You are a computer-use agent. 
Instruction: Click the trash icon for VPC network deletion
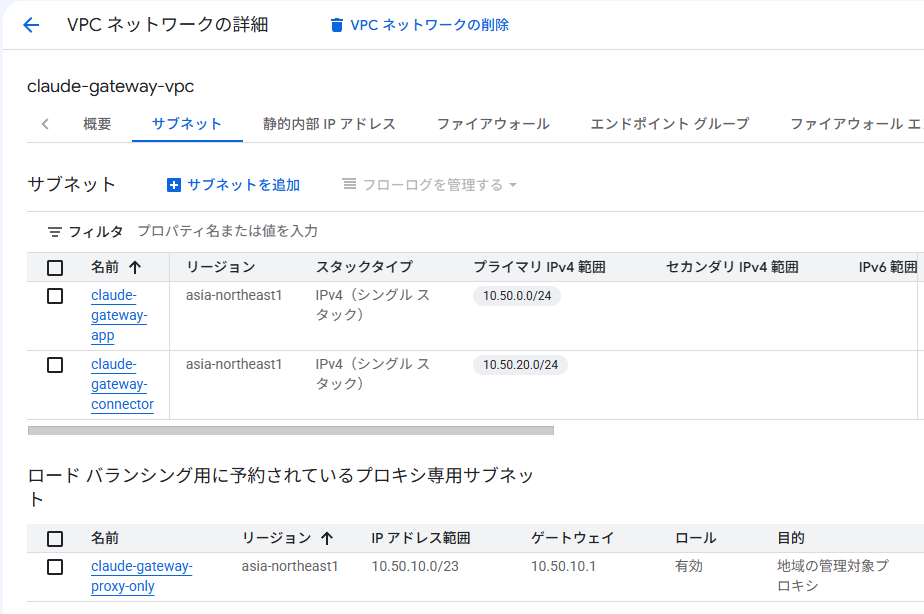(x=336, y=25)
